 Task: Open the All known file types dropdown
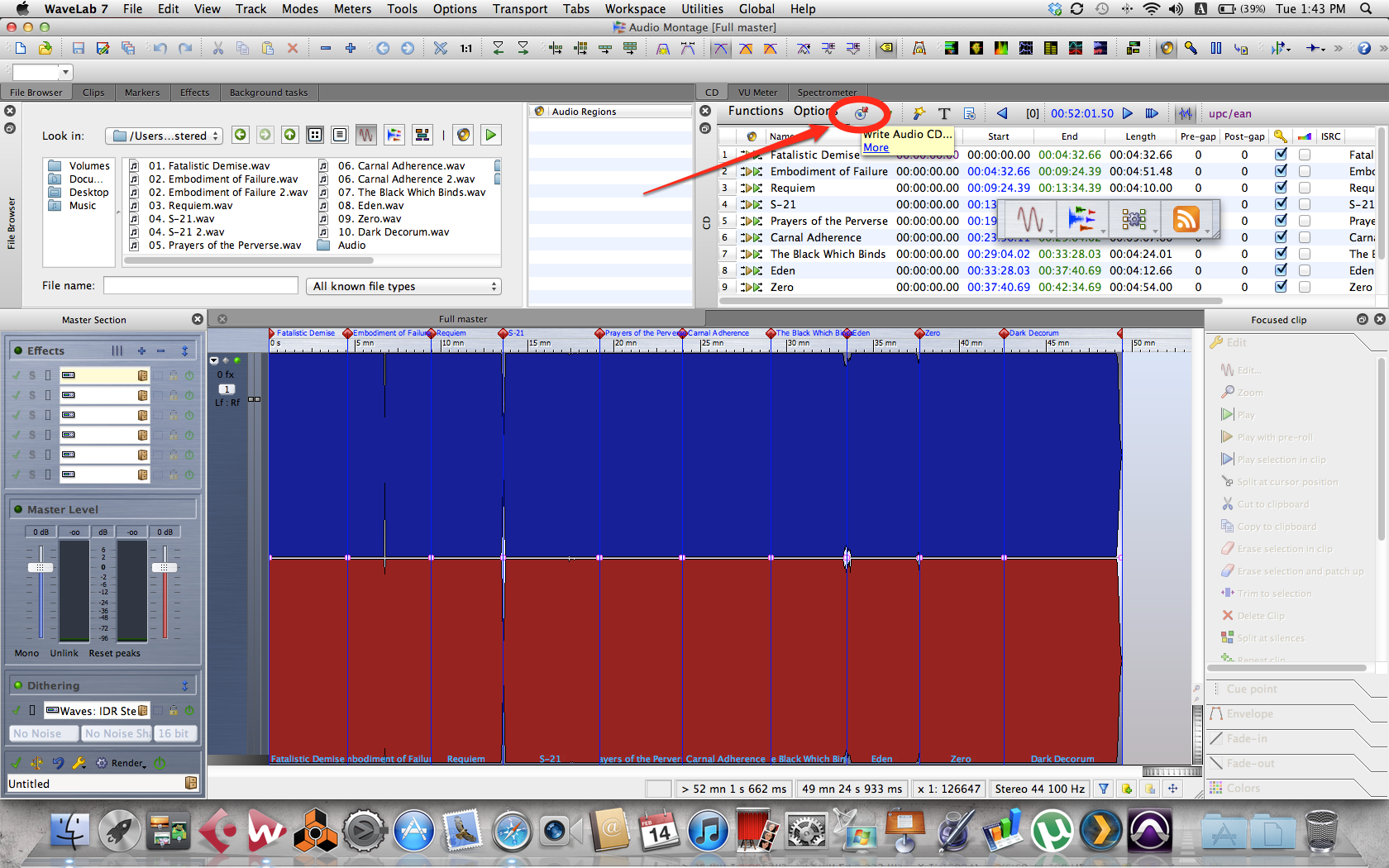click(x=403, y=286)
